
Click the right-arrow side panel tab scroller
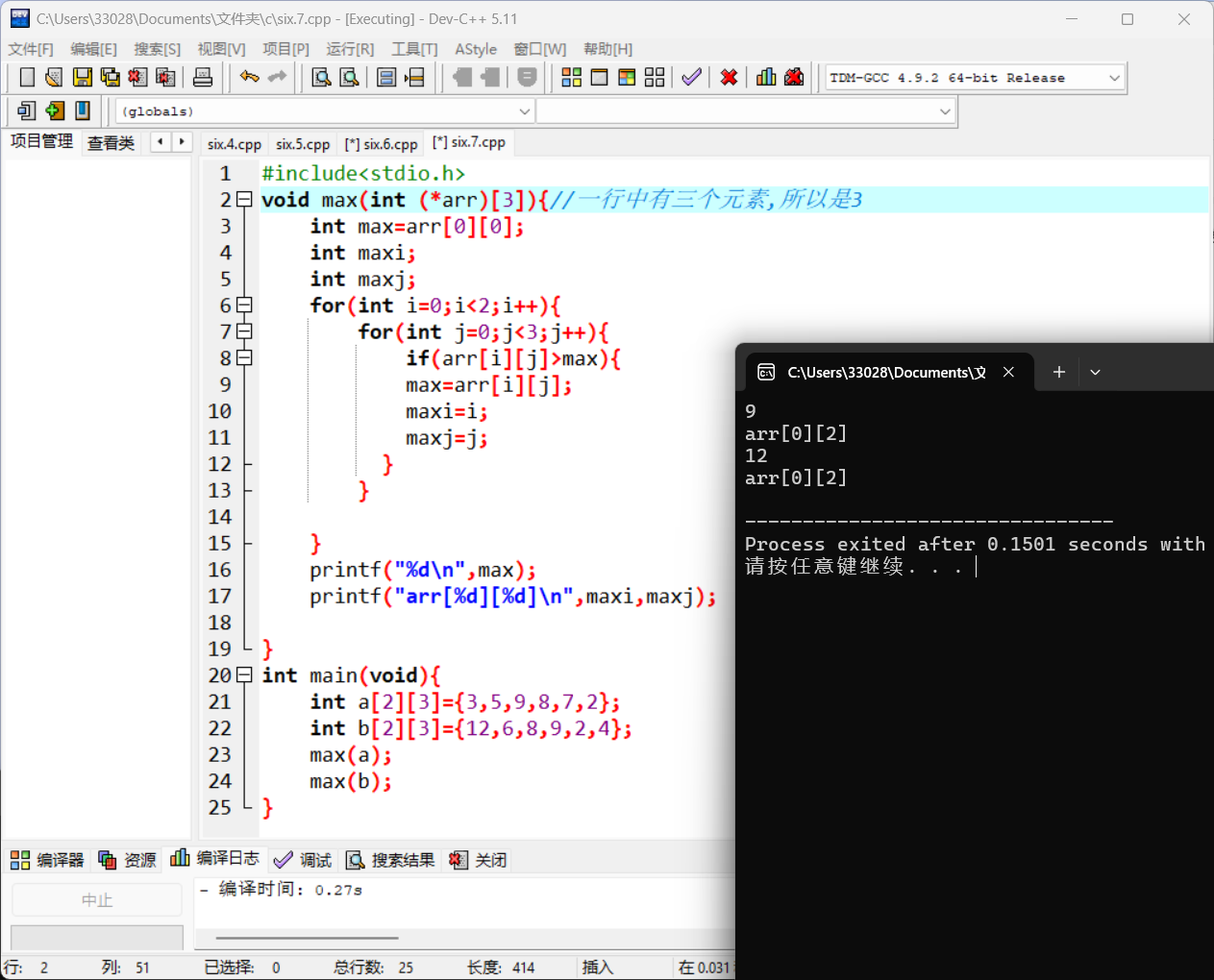click(182, 142)
